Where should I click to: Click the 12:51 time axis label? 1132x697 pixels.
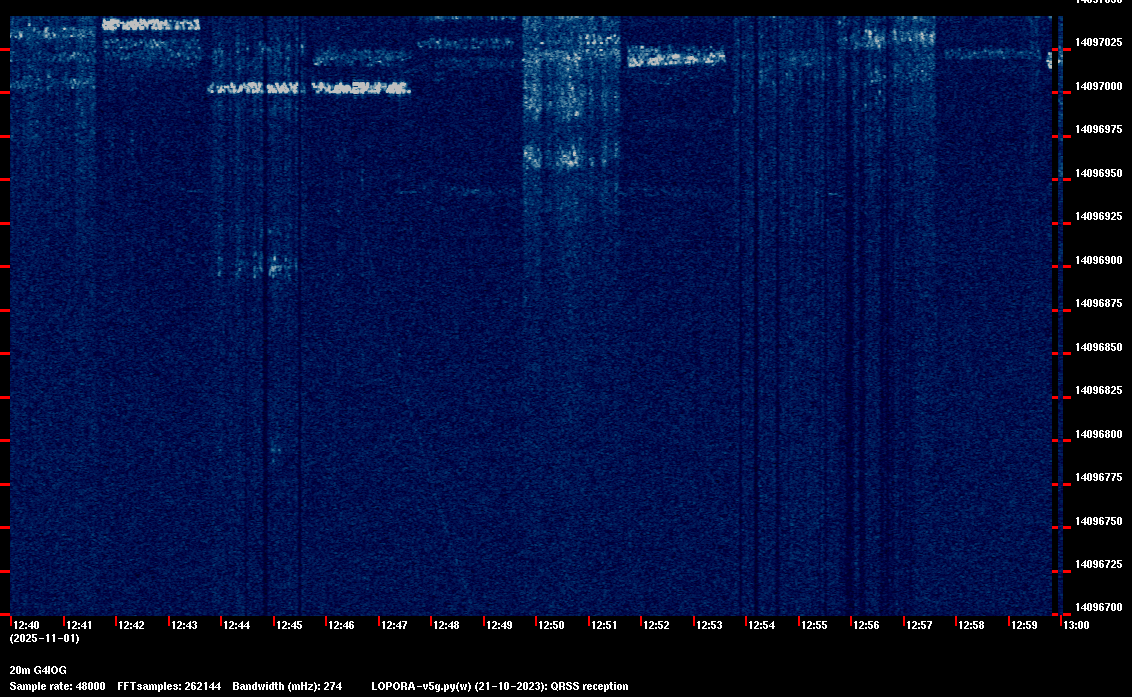(x=604, y=625)
